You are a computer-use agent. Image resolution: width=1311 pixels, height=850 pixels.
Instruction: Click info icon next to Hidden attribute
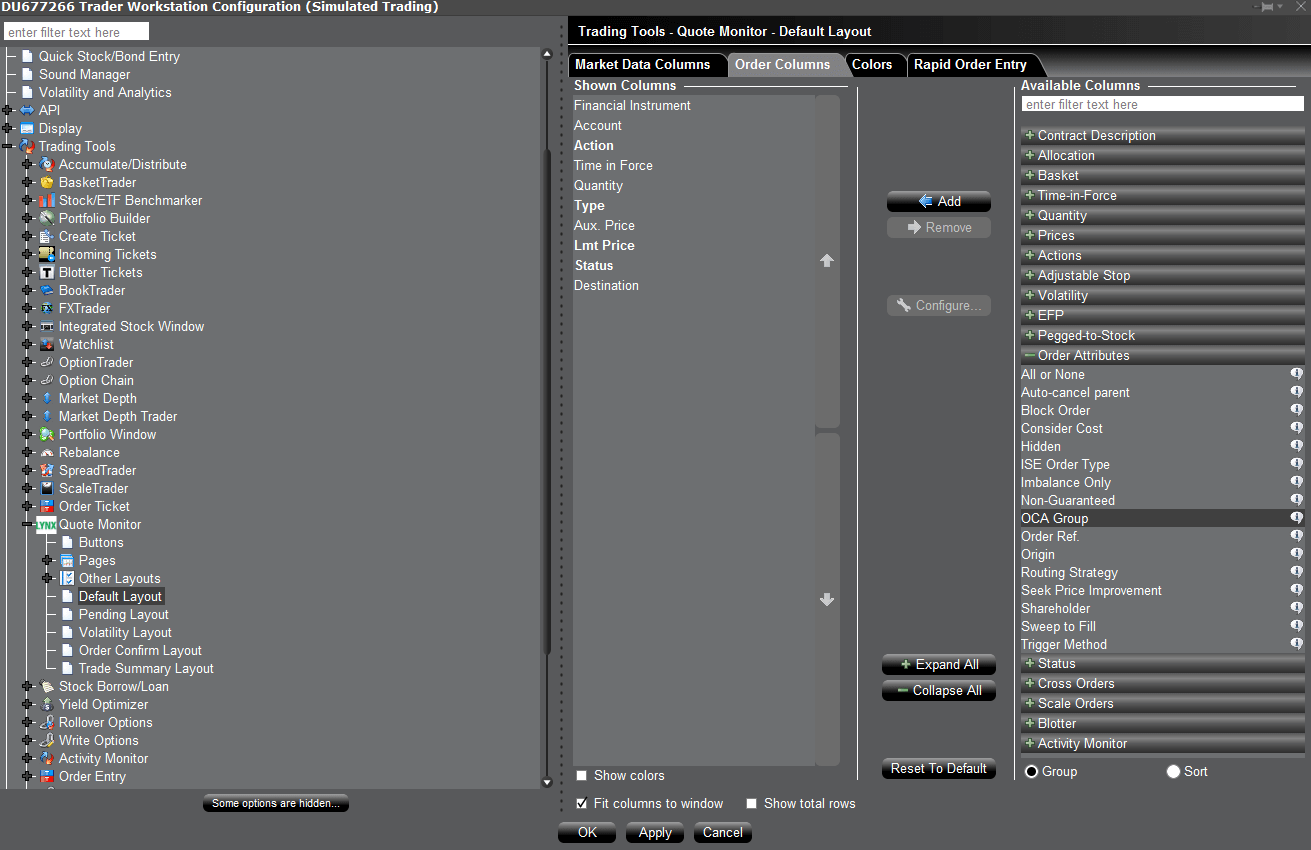(x=1296, y=446)
